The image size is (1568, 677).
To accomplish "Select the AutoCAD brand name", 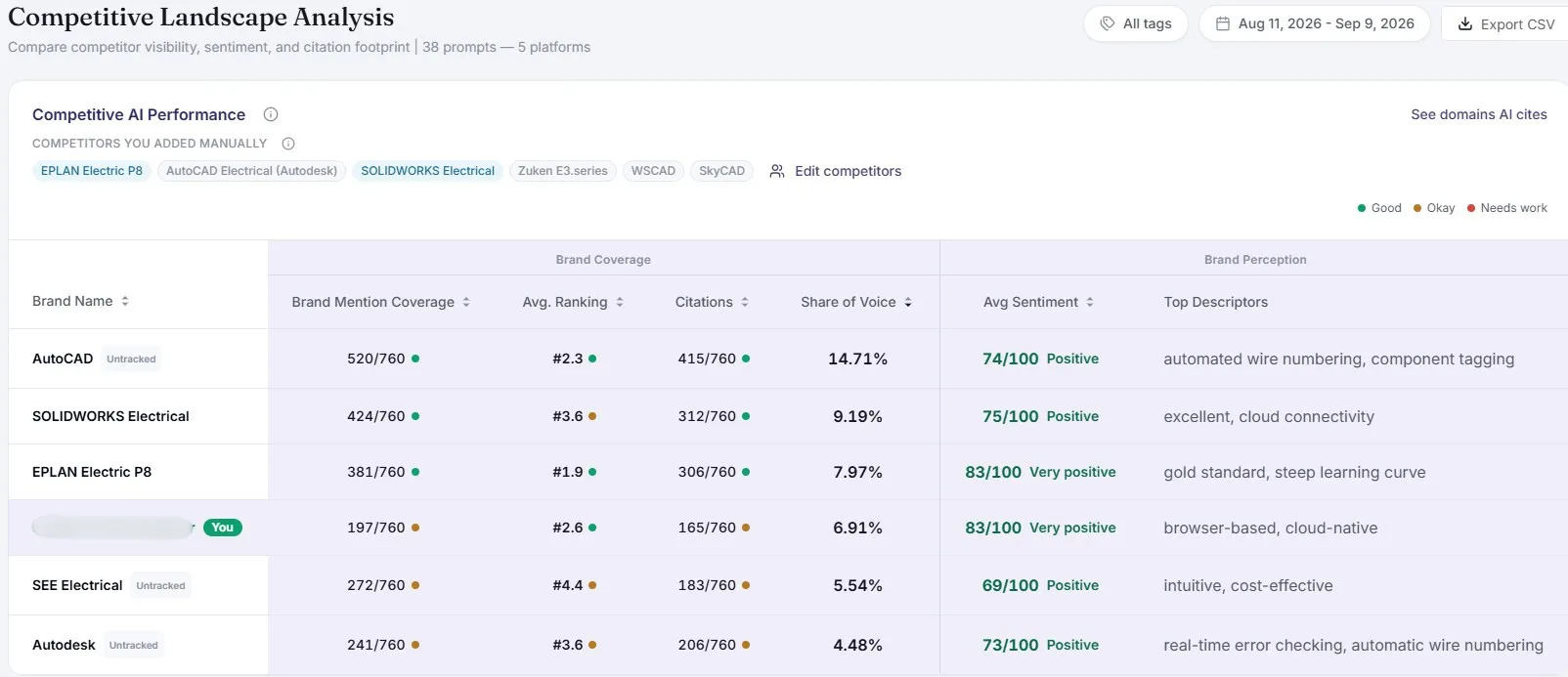I will click(63, 359).
